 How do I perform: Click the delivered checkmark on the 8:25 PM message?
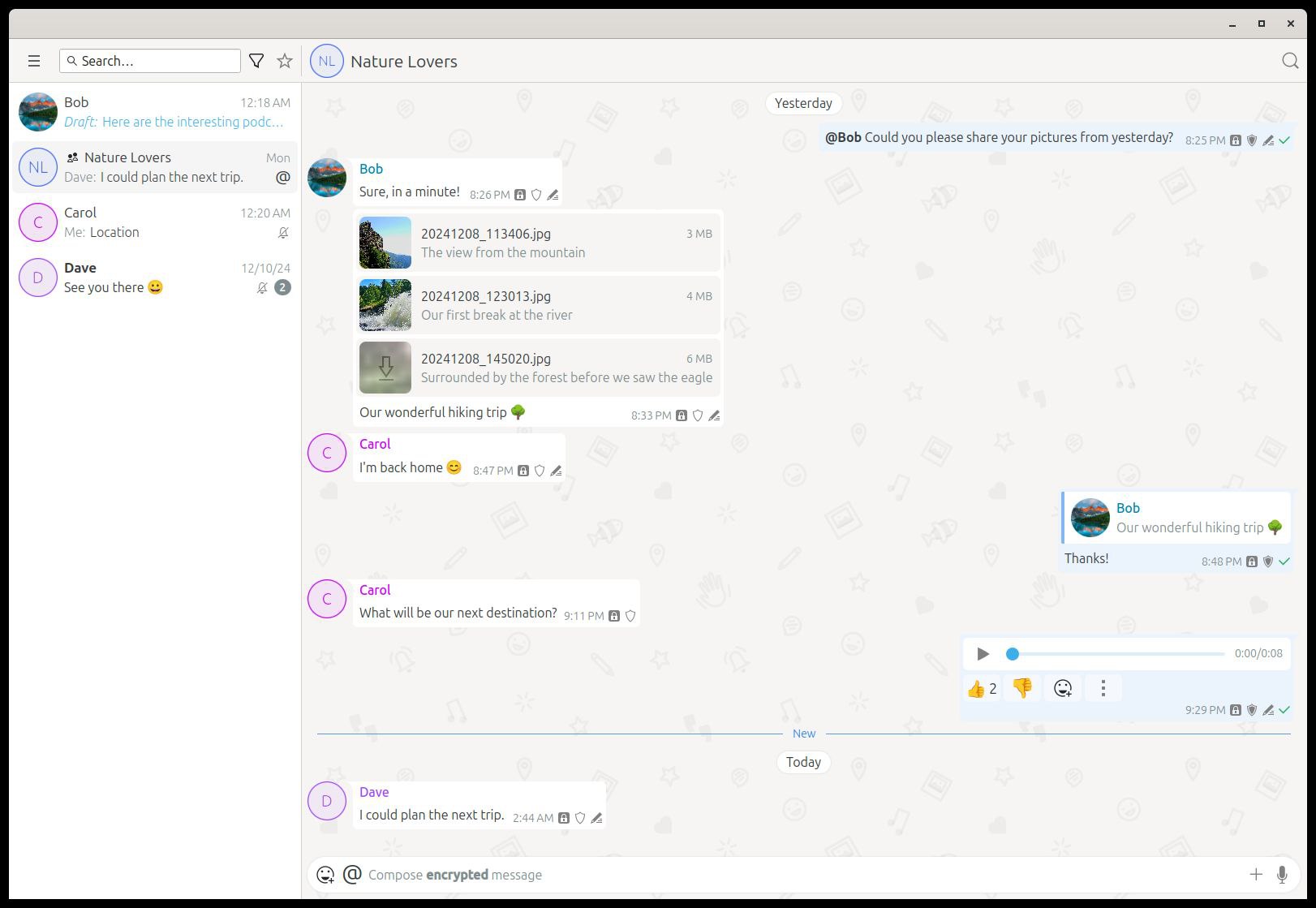1284,140
